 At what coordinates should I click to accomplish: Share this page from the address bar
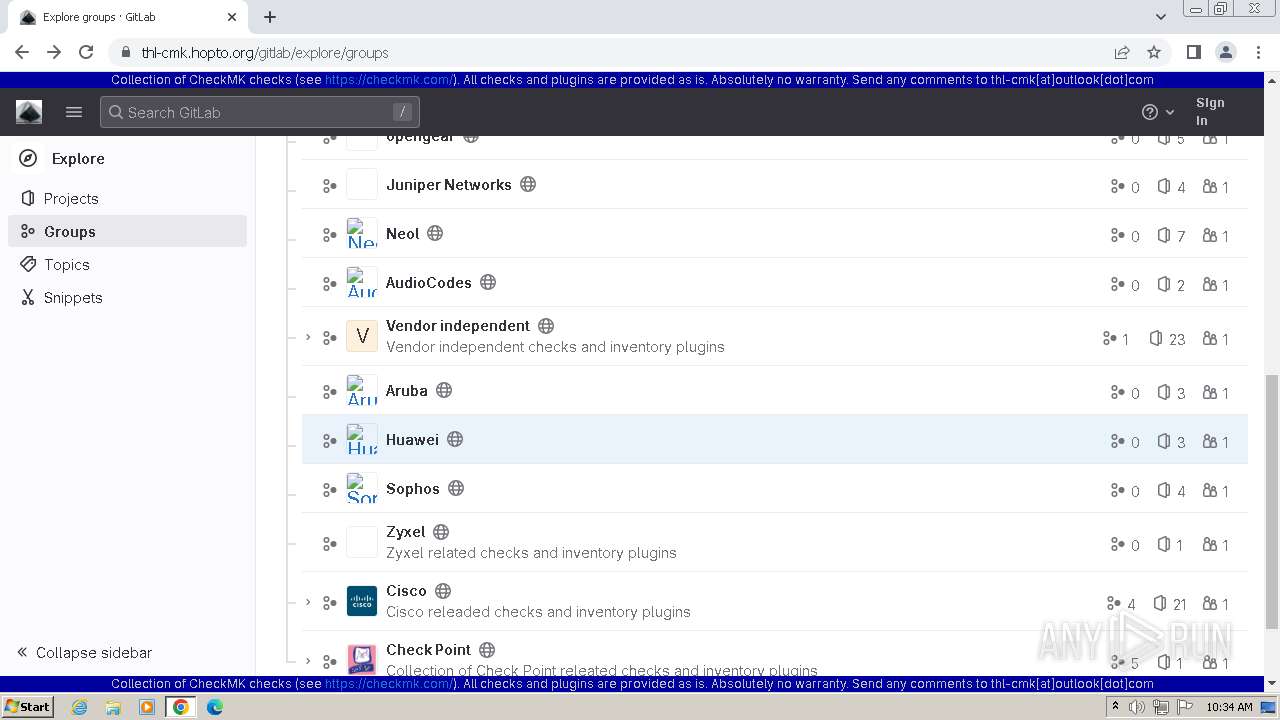[x=1122, y=52]
